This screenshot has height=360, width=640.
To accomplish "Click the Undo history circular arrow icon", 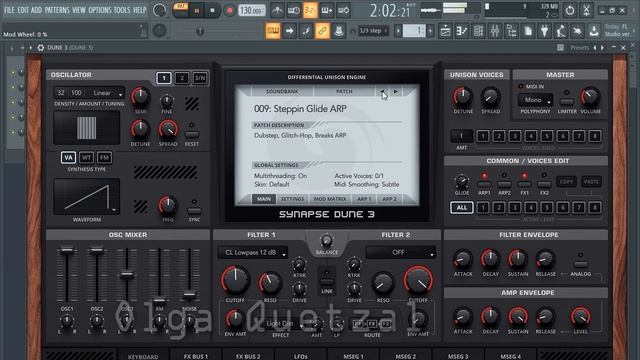I will pyautogui.click(x=570, y=10).
